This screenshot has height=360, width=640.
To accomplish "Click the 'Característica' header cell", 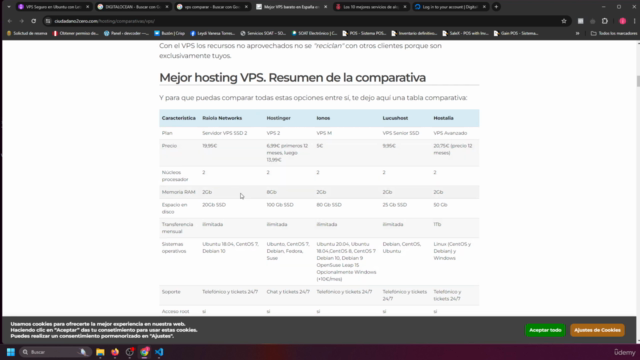I will point(179,118).
